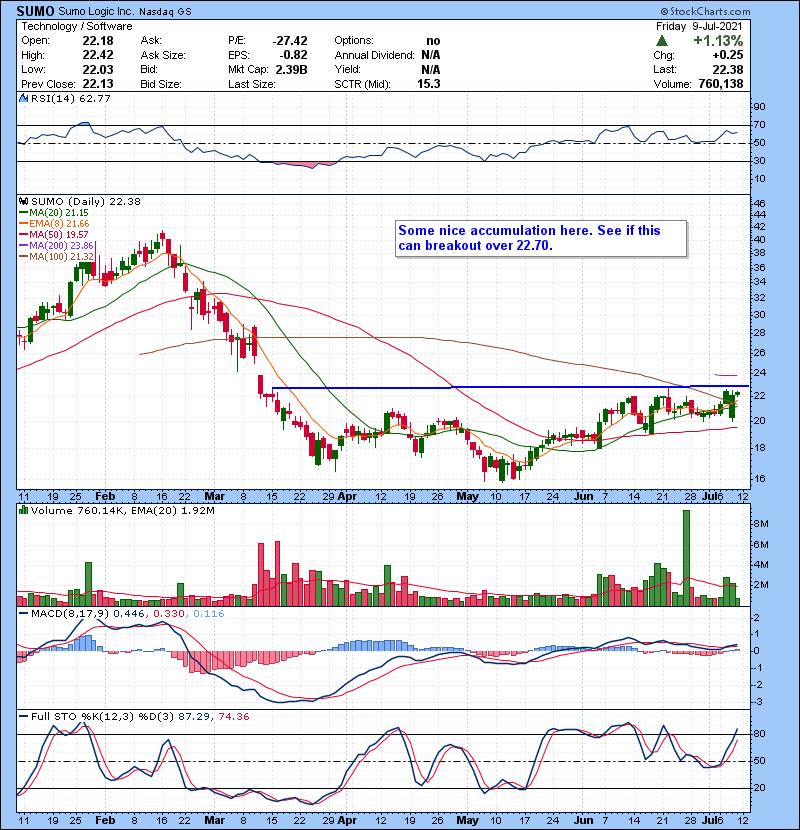Viewport: 800px width, 830px height.
Task: Click the P/E value -27.42
Action: pos(290,41)
